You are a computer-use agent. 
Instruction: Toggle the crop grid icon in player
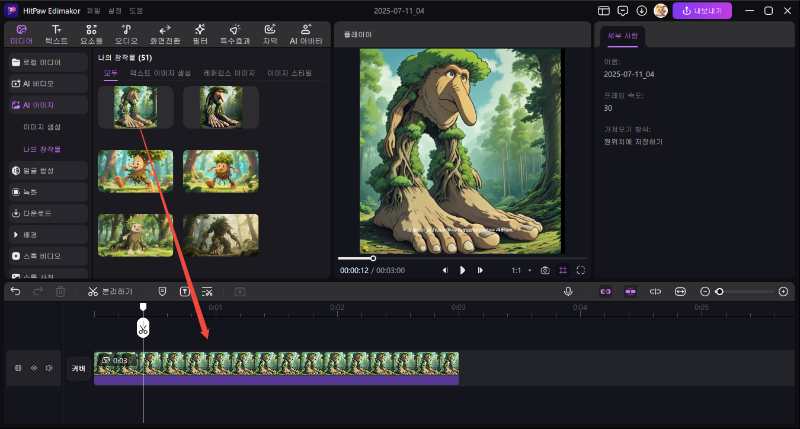point(563,270)
